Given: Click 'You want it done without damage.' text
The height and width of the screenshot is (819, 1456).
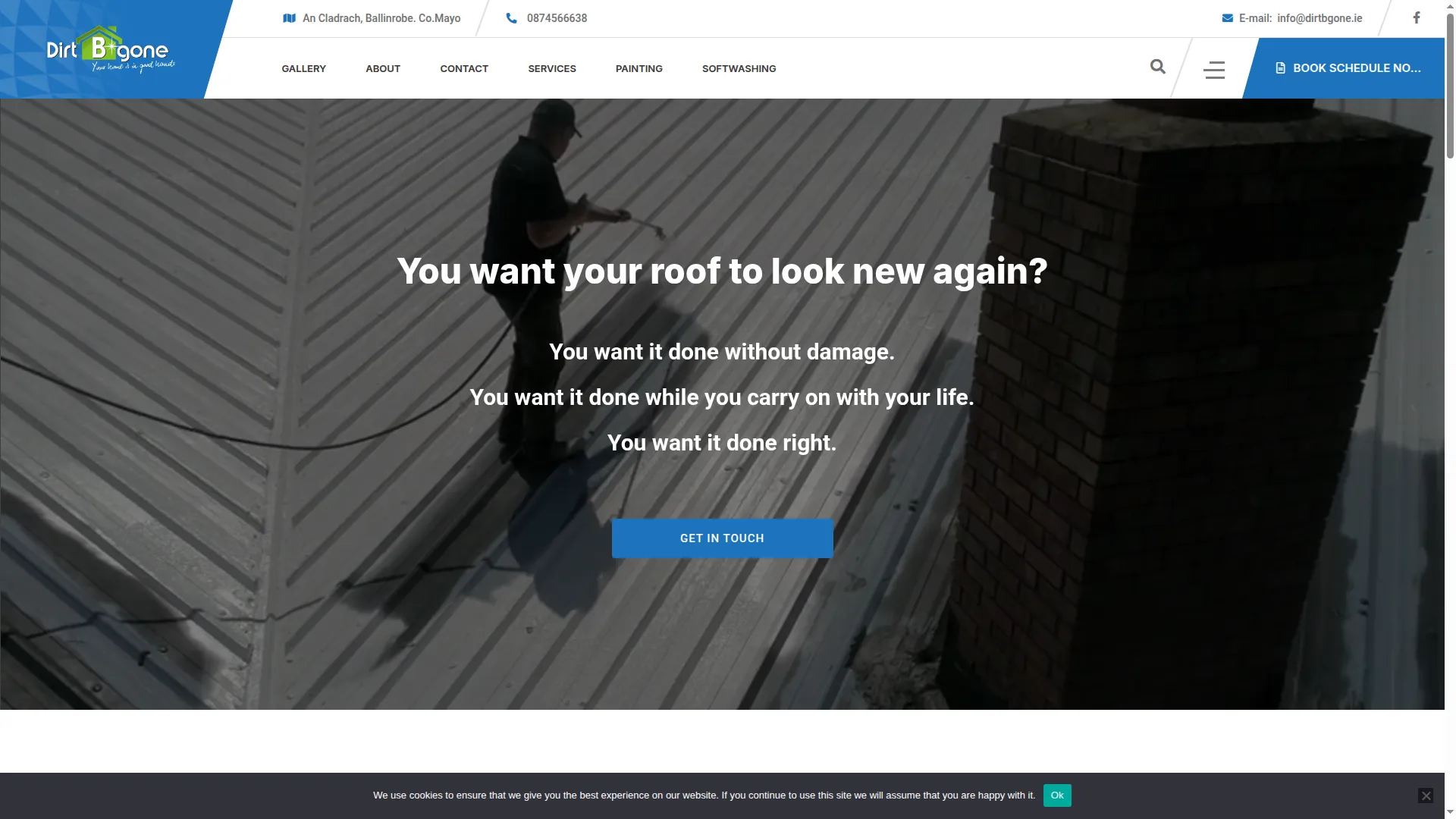Looking at the screenshot, I should [x=722, y=352].
